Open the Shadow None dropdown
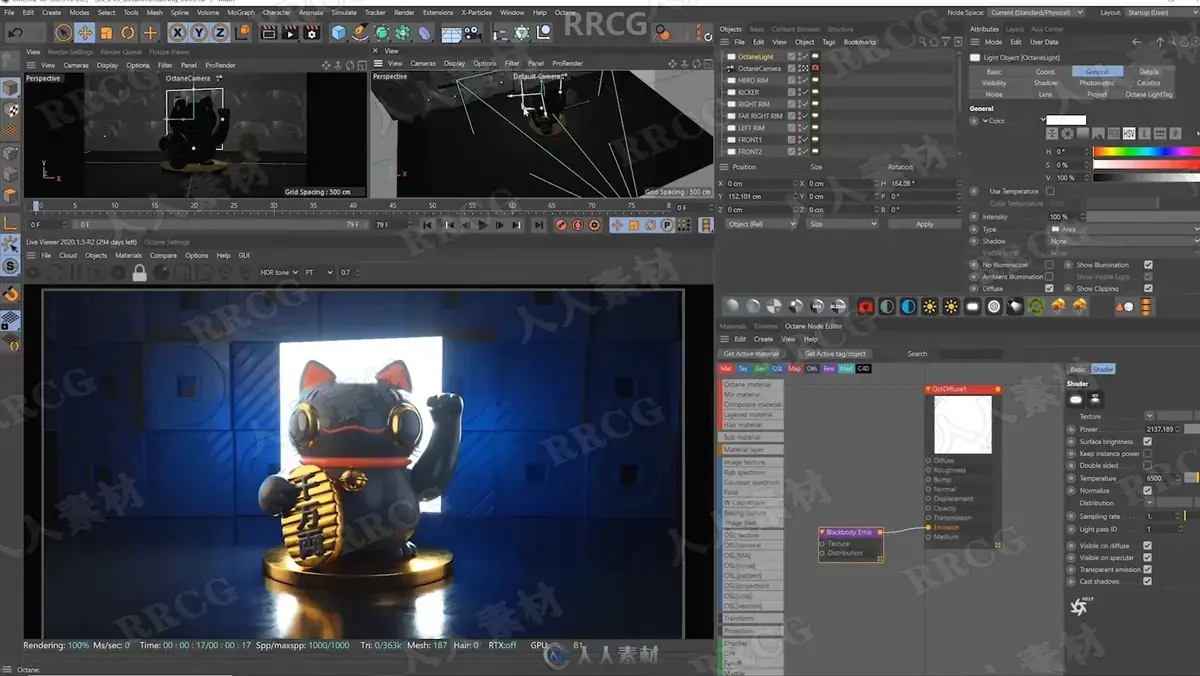Screen dimensions: 1200x676 [1123, 241]
